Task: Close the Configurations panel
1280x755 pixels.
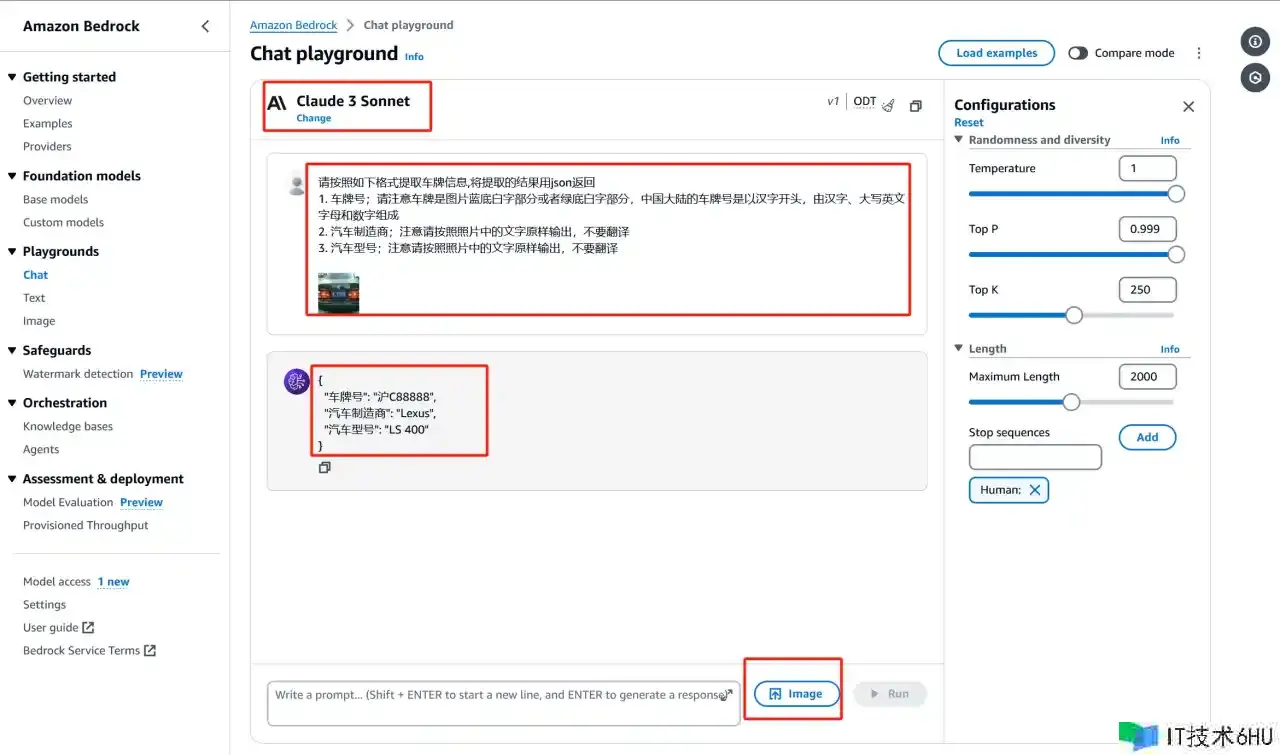Action: pos(1188,106)
